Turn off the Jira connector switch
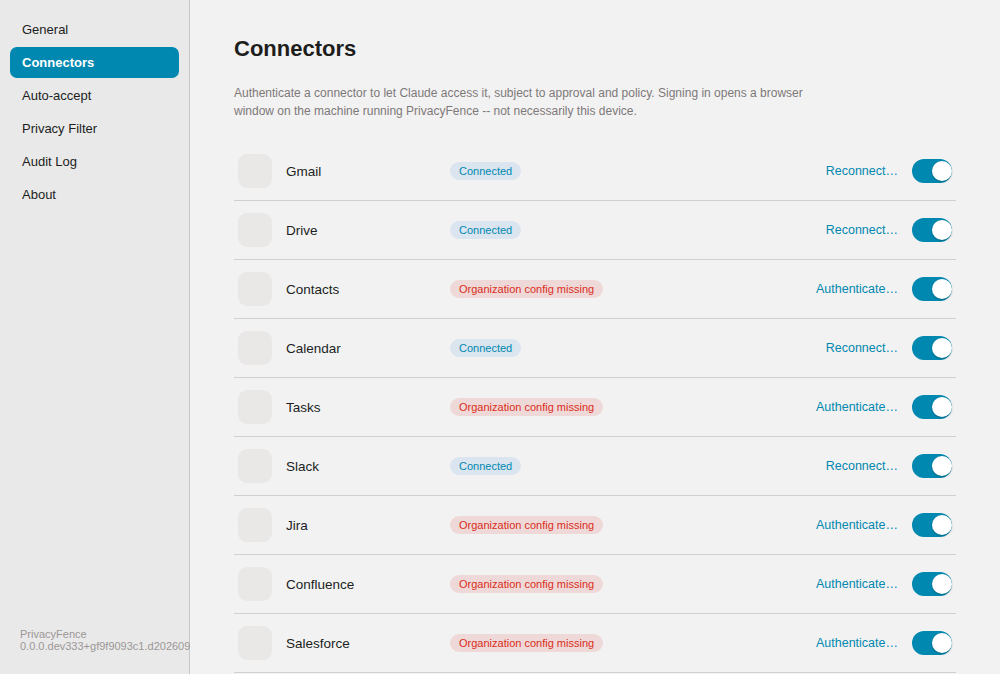Viewport: 1000px width, 674px height. [x=932, y=525]
